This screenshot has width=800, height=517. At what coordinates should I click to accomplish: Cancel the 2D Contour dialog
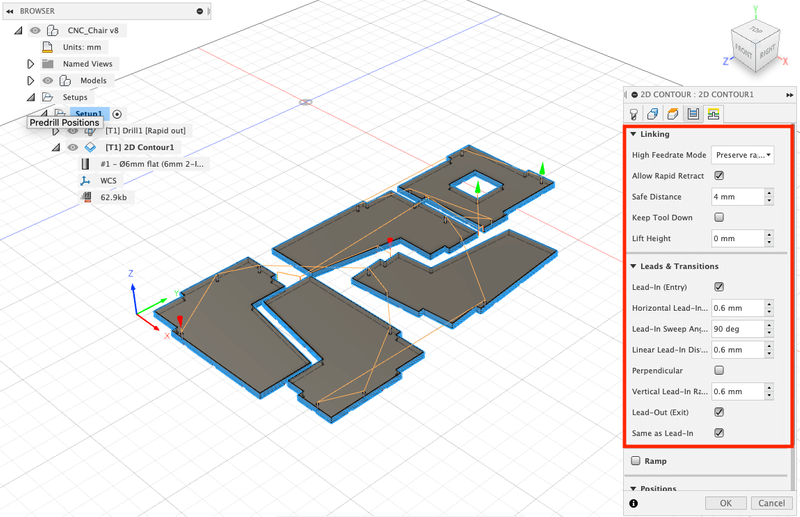click(770, 503)
